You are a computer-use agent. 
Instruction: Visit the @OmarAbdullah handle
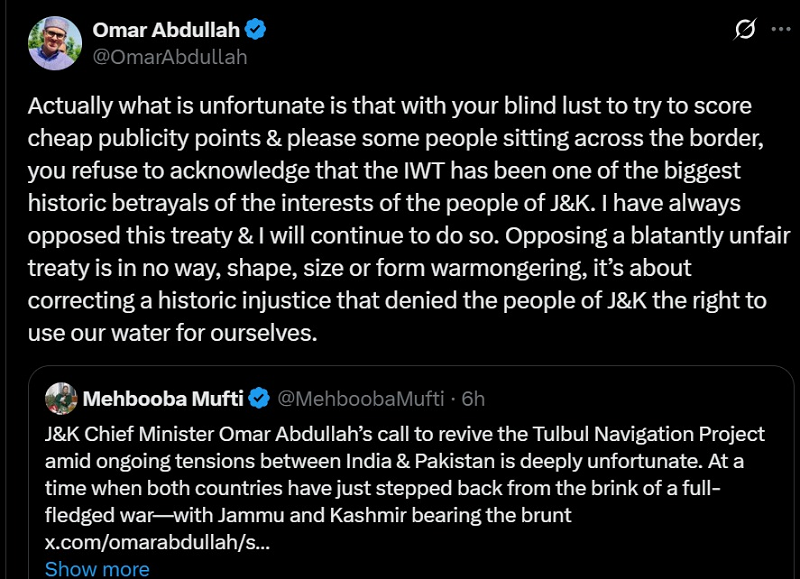point(169,57)
